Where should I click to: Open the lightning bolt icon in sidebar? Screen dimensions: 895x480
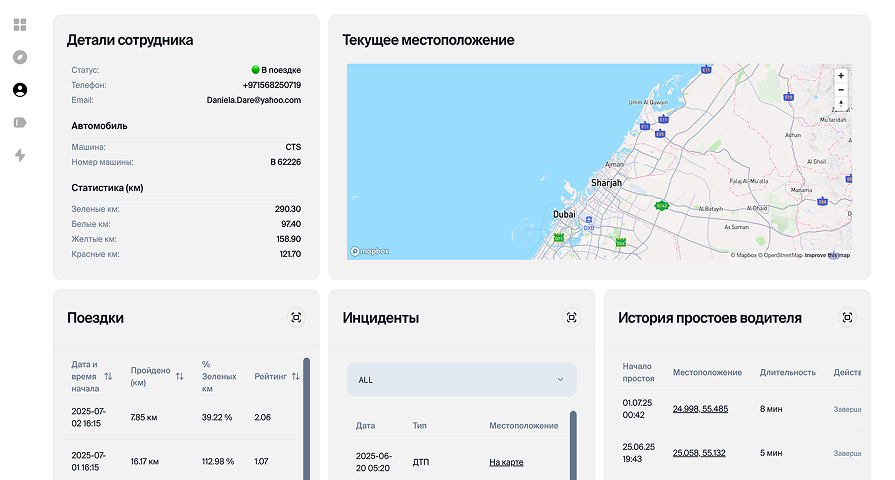tap(20, 155)
